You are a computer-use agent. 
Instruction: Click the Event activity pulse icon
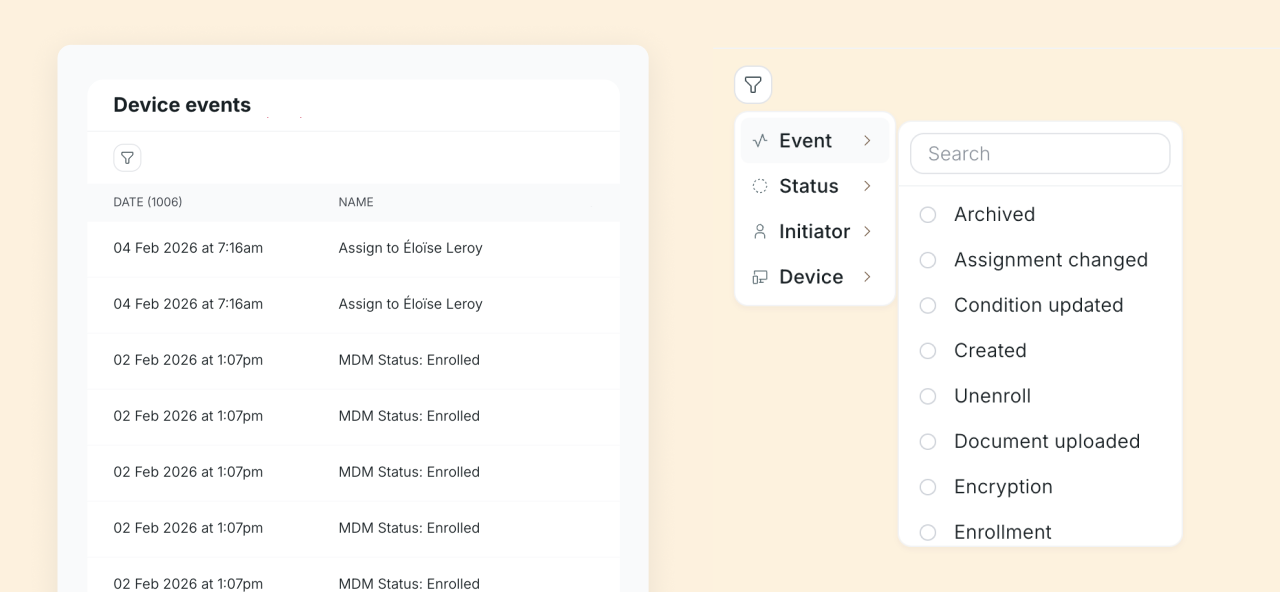(760, 141)
